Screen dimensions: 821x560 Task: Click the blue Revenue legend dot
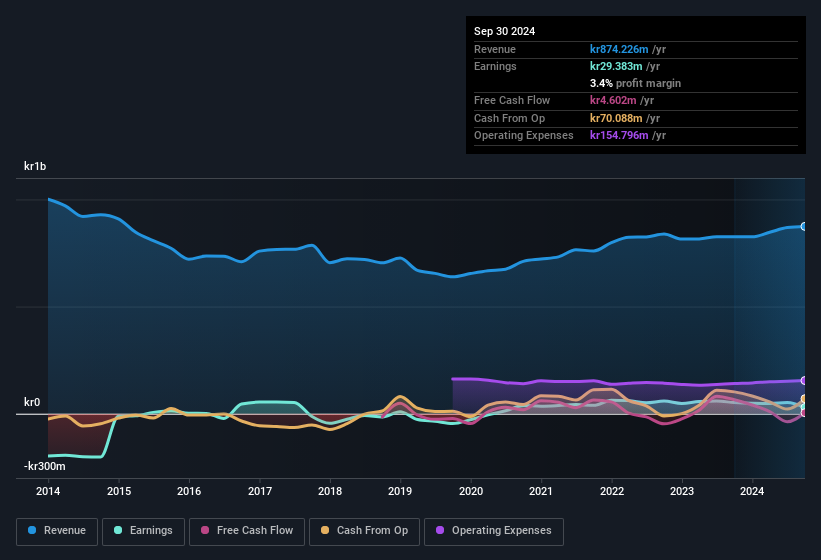(x=32, y=530)
